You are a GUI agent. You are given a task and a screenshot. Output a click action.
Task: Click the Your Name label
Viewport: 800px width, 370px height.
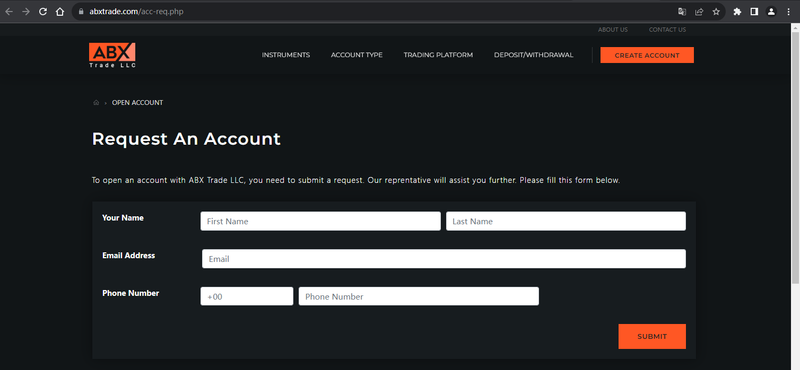(x=123, y=218)
